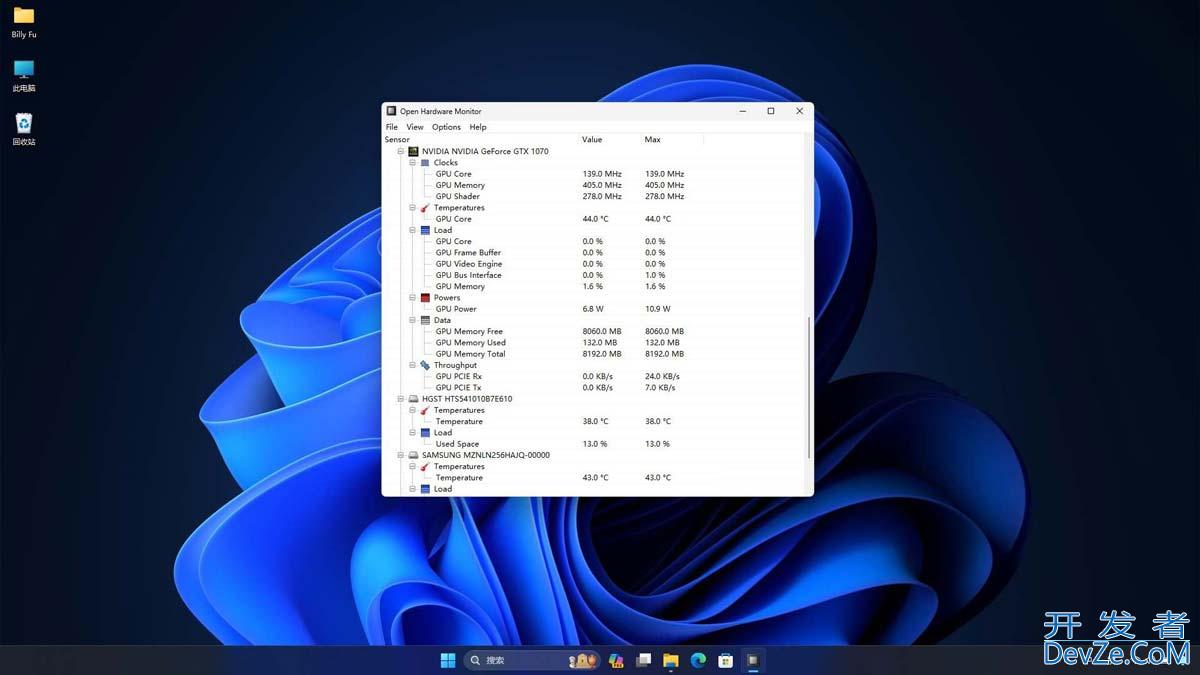Click the Load icon under NVIDIA GeForce GTX 1070
The height and width of the screenshot is (675, 1200).
click(425, 230)
